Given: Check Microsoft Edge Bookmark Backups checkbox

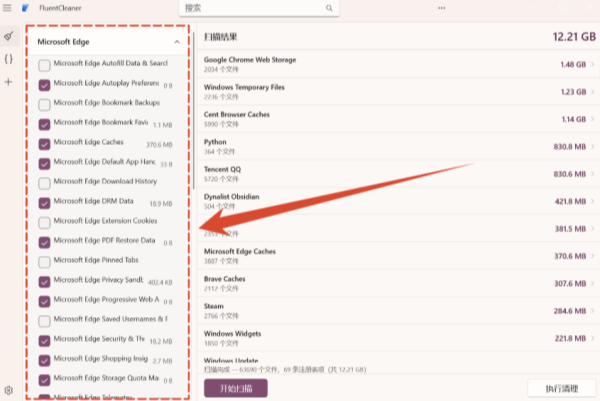Looking at the screenshot, I should pyautogui.click(x=44, y=104).
